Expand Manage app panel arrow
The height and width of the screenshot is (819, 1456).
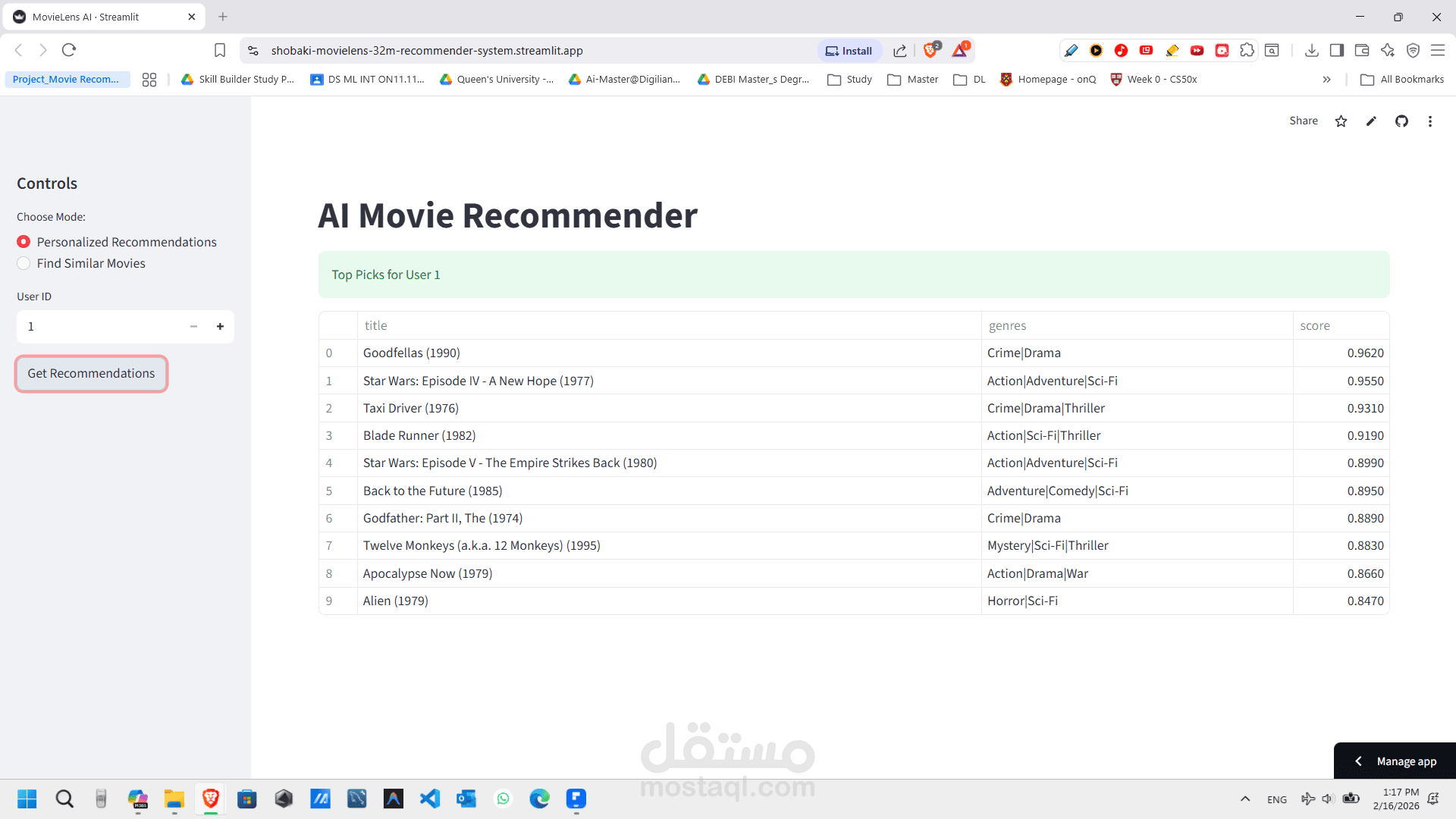pyautogui.click(x=1358, y=761)
